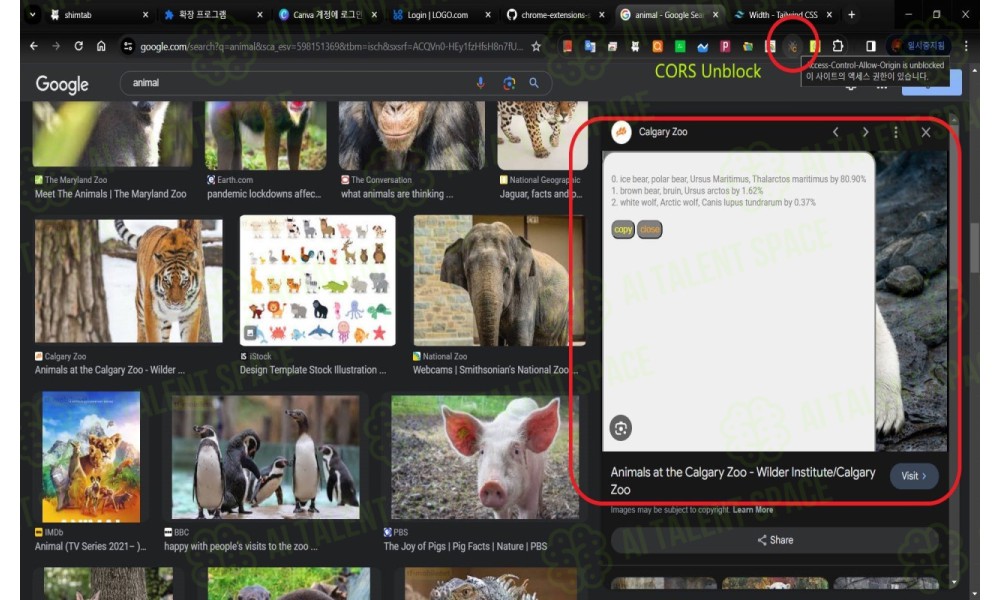Show next image in the preview panel
Screen dimensions: 1000x600
coord(865,132)
